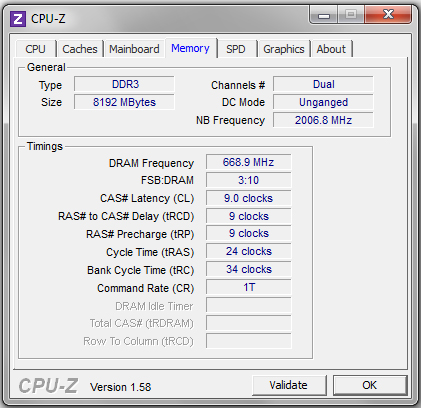Image resolution: width=421 pixels, height=408 pixels.
Task: Open the Graphics tab
Action: [x=284, y=49]
